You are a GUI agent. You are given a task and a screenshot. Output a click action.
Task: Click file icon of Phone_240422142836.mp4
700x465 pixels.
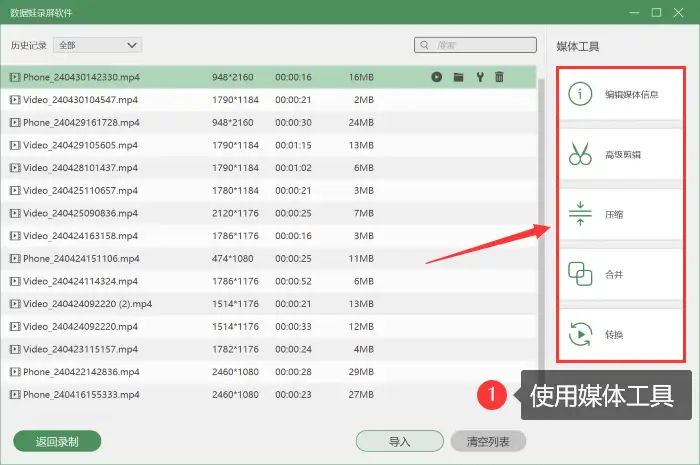click(15, 372)
